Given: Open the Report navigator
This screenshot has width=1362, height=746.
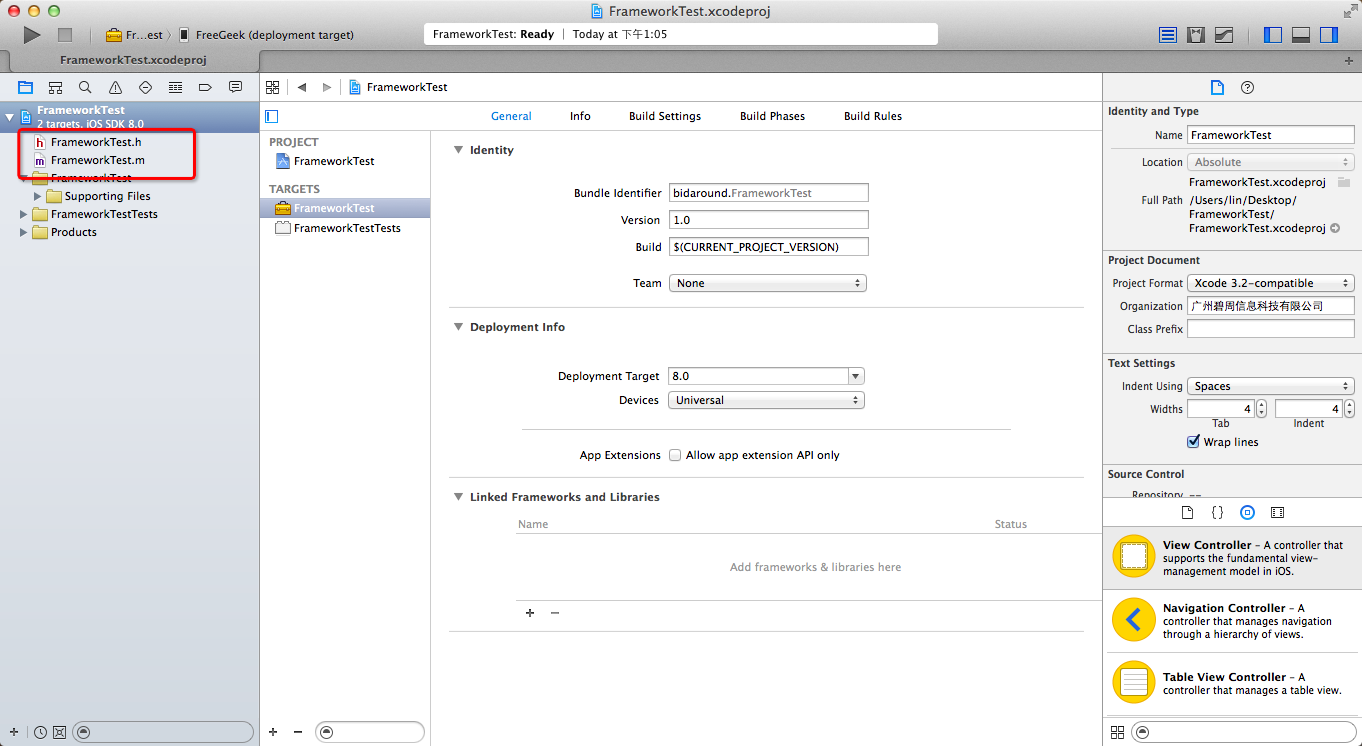Looking at the screenshot, I should coord(235,87).
